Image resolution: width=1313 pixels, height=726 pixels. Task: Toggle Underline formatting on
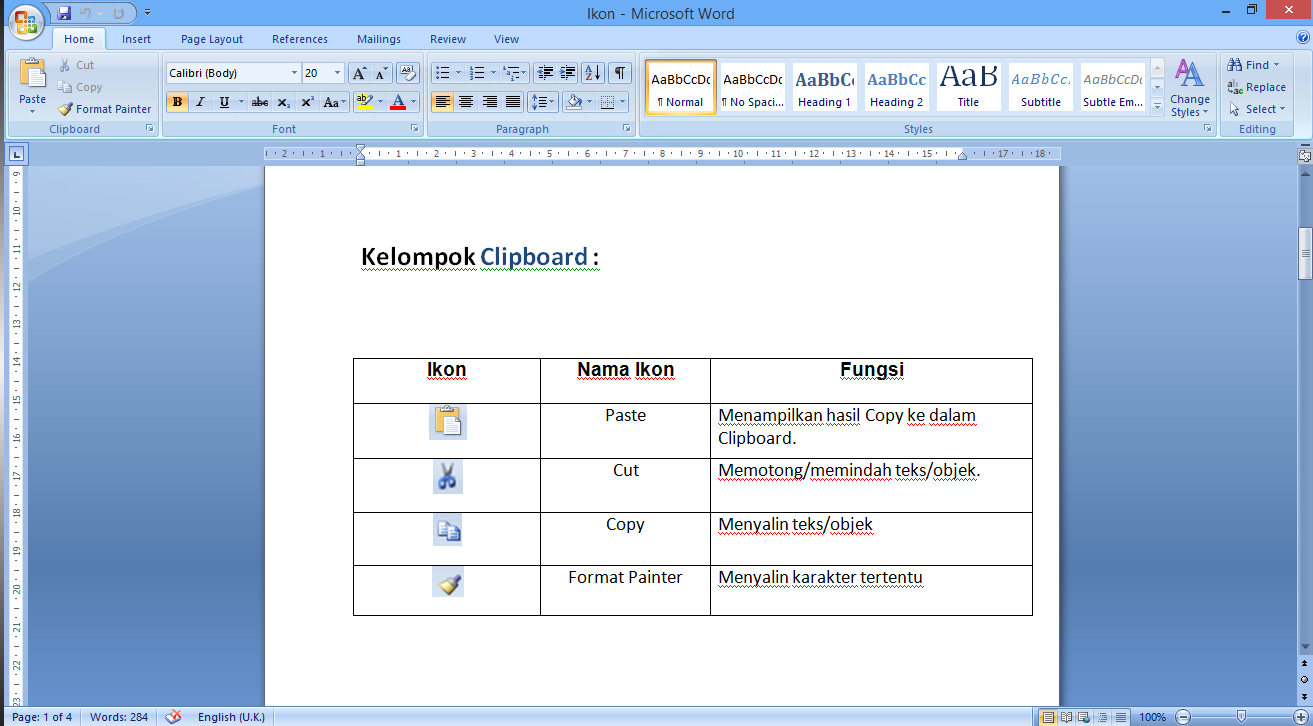pyautogui.click(x=222, y=101)
